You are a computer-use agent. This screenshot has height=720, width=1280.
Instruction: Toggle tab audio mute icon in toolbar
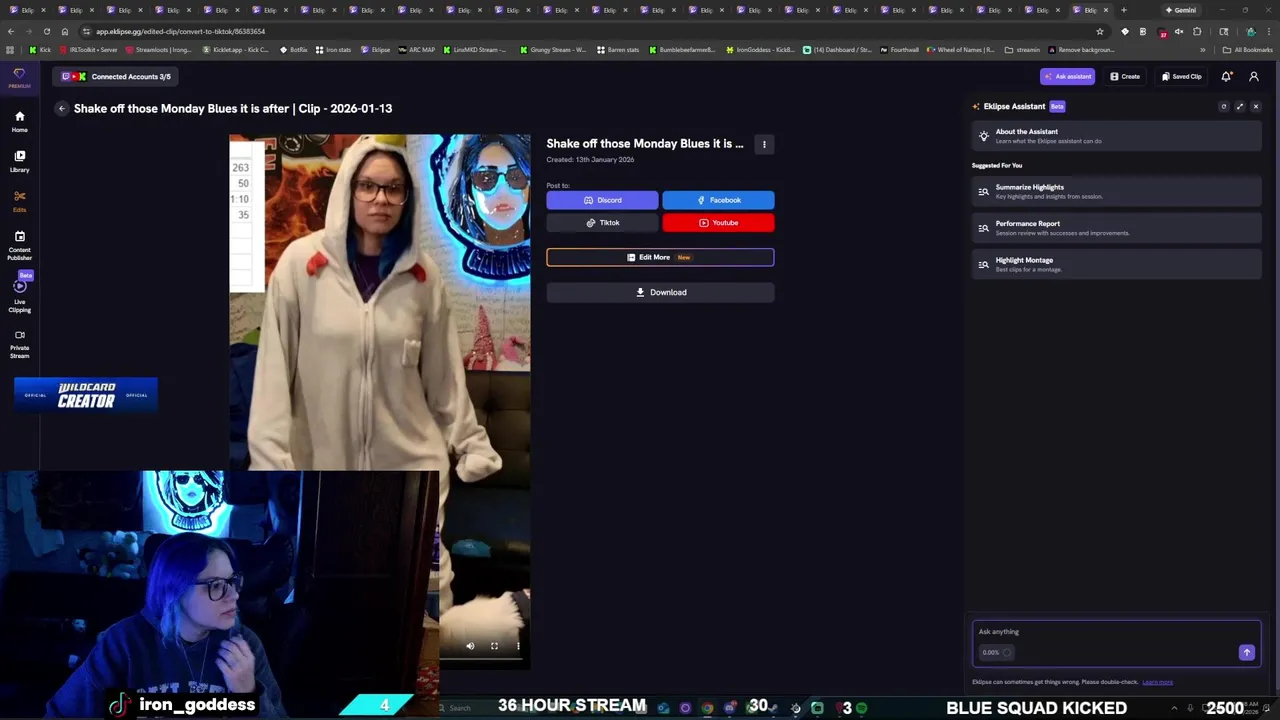coord(1179,31)
